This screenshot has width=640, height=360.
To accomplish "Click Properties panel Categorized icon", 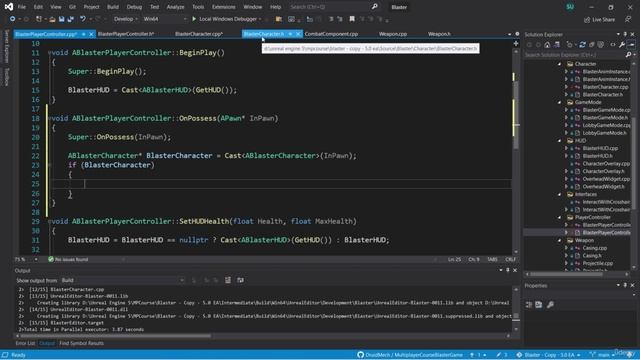I will [x=529, y=304].
